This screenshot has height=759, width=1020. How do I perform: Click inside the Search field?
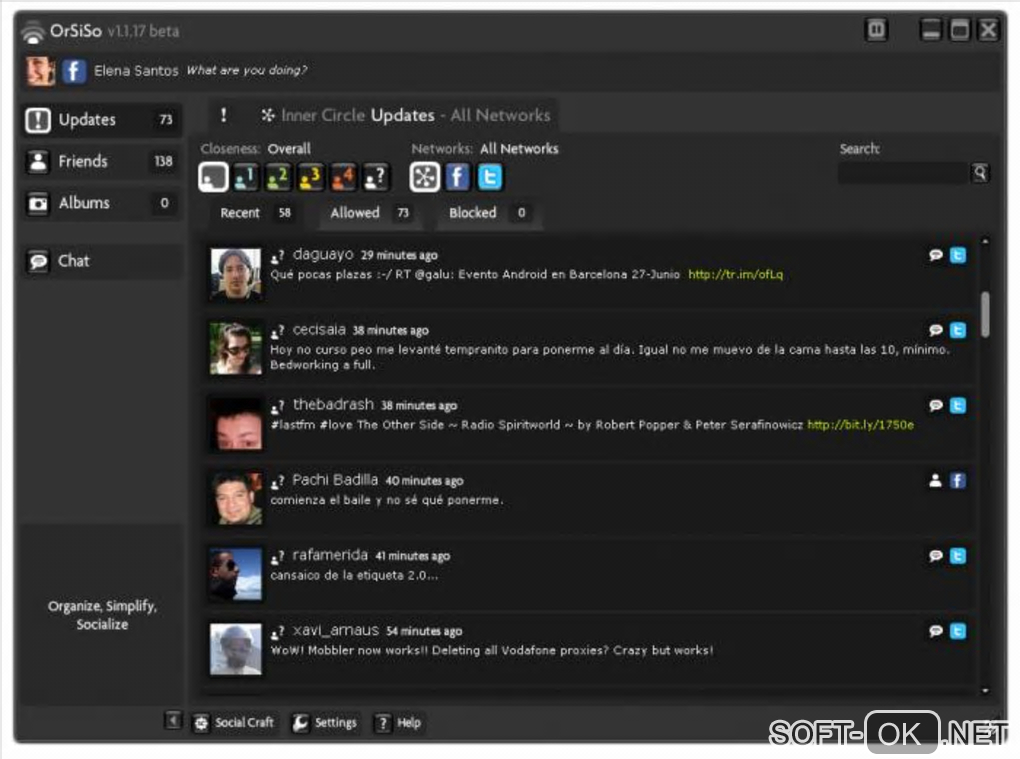(903, 173)
